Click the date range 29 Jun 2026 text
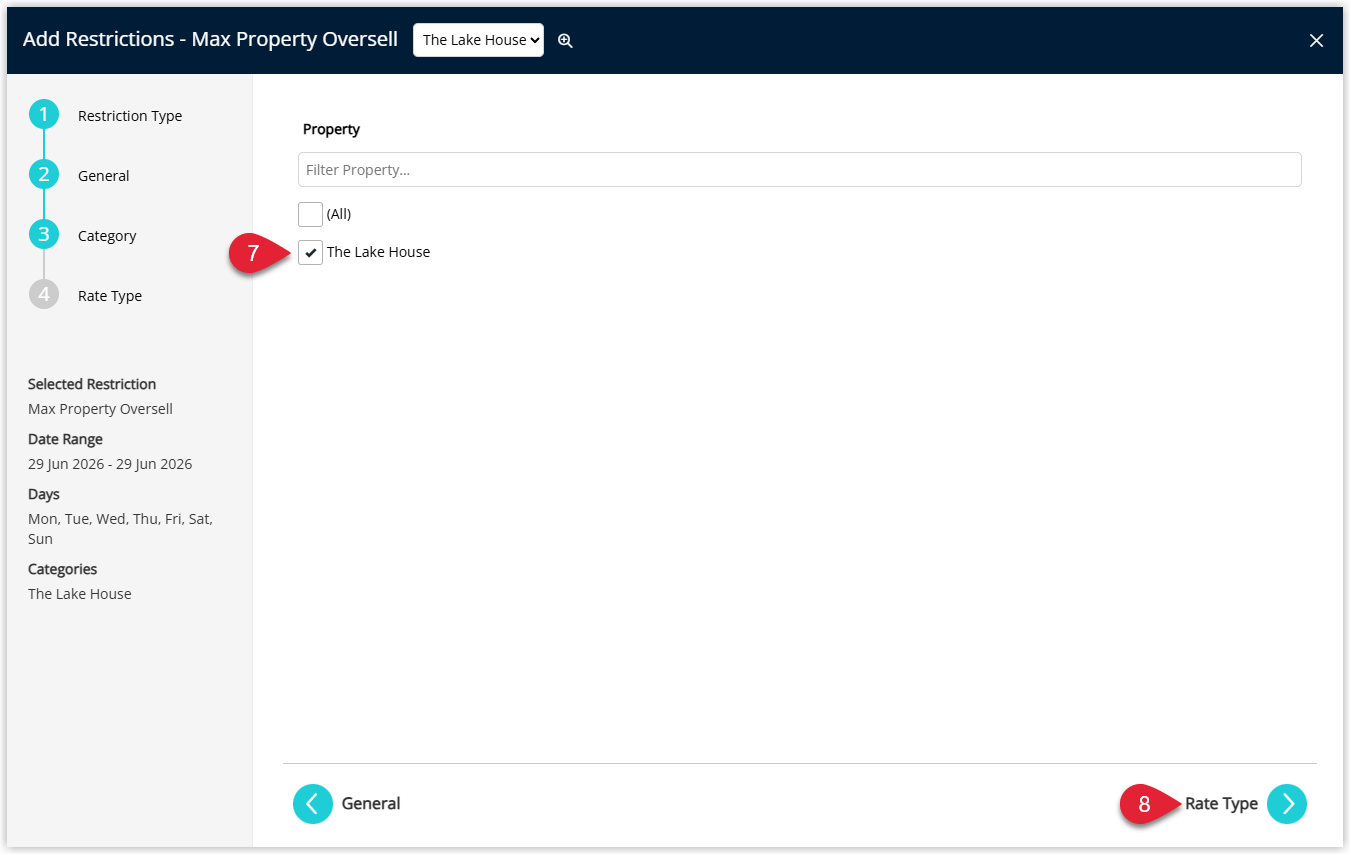The image size is (1351, 855). 110,464
